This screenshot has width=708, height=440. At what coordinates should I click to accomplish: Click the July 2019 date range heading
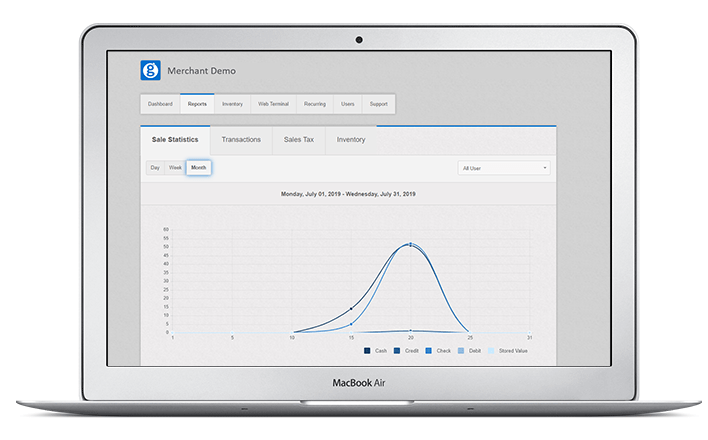[x=348, y=194]
